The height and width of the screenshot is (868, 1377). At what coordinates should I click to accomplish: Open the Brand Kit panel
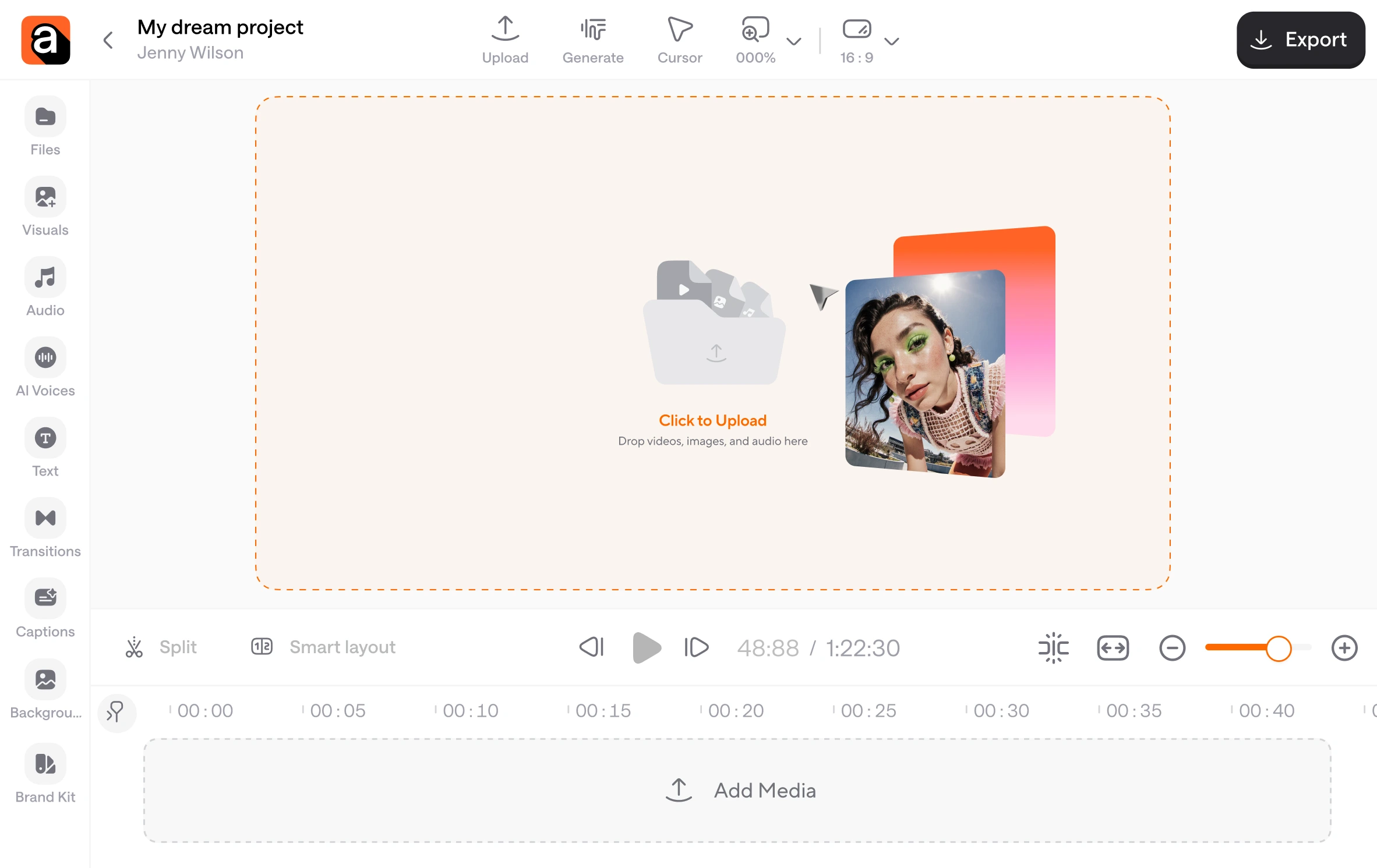(x=45, y=764)
